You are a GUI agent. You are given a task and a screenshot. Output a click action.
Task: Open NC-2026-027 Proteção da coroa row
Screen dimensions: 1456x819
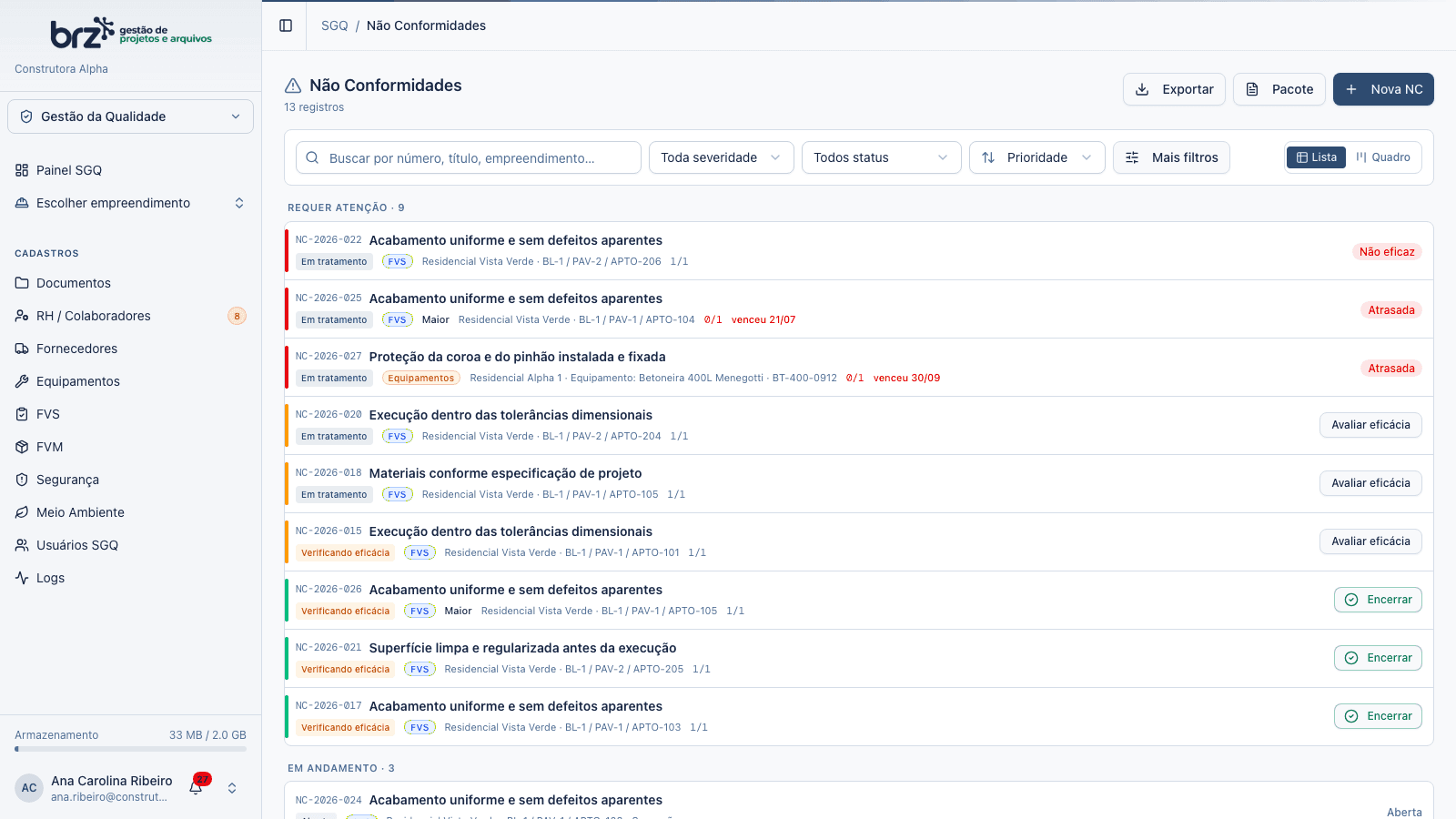[859, 368]
